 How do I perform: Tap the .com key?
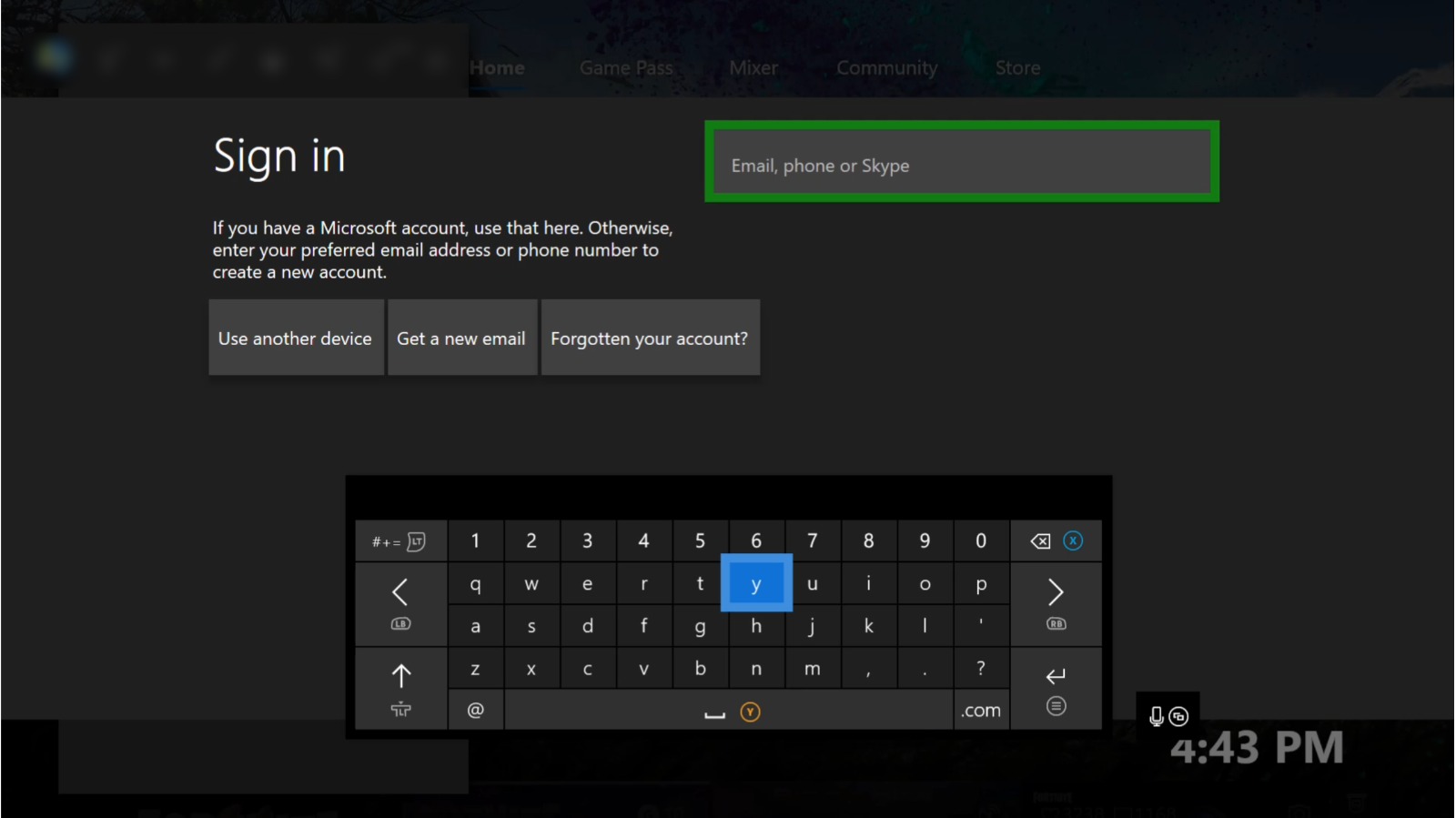click(x=981, y=710)
